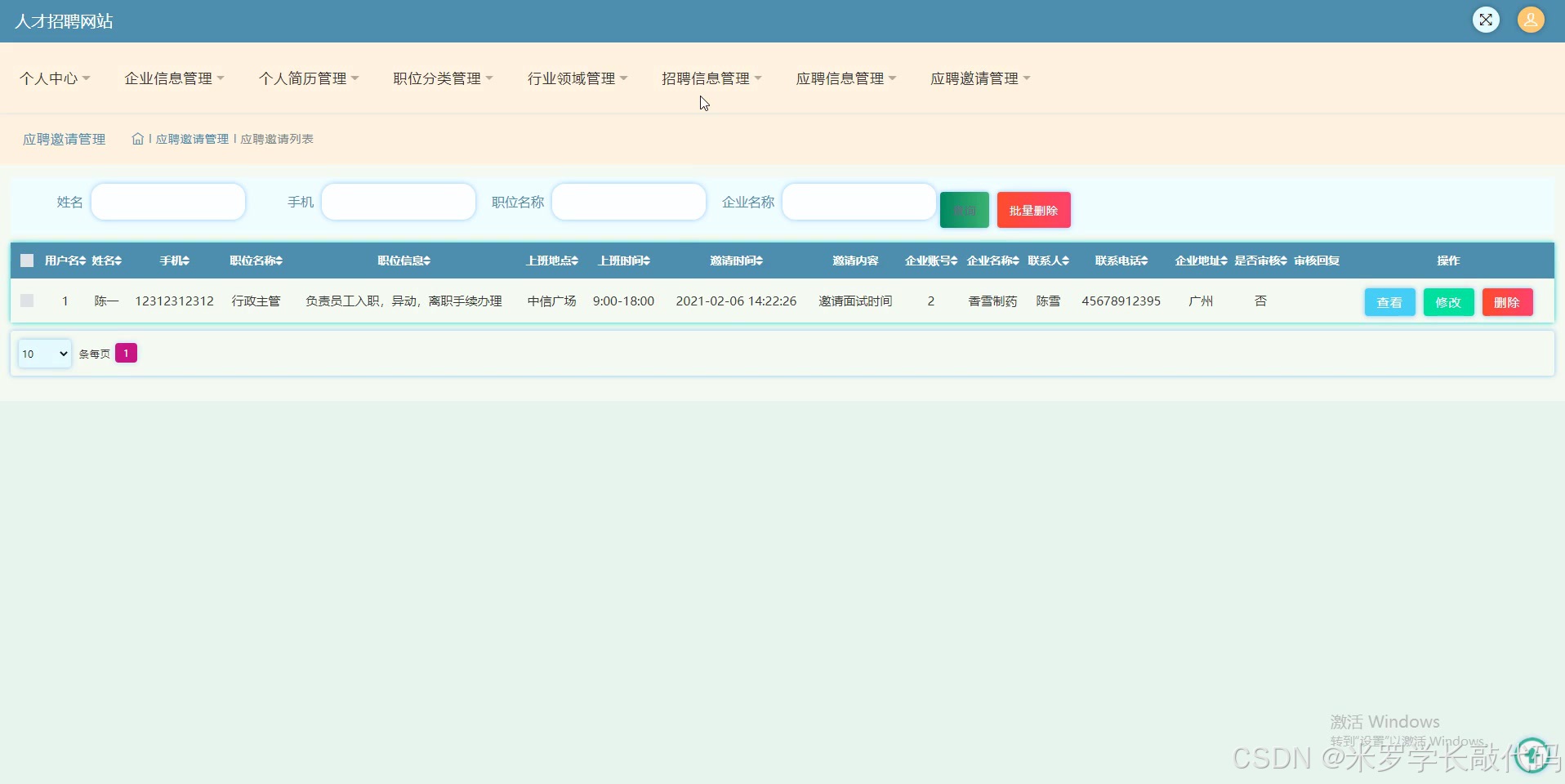The image size is (1565, 784).
Task: Sort table by 上班地点 column
Action: (552, 261)
